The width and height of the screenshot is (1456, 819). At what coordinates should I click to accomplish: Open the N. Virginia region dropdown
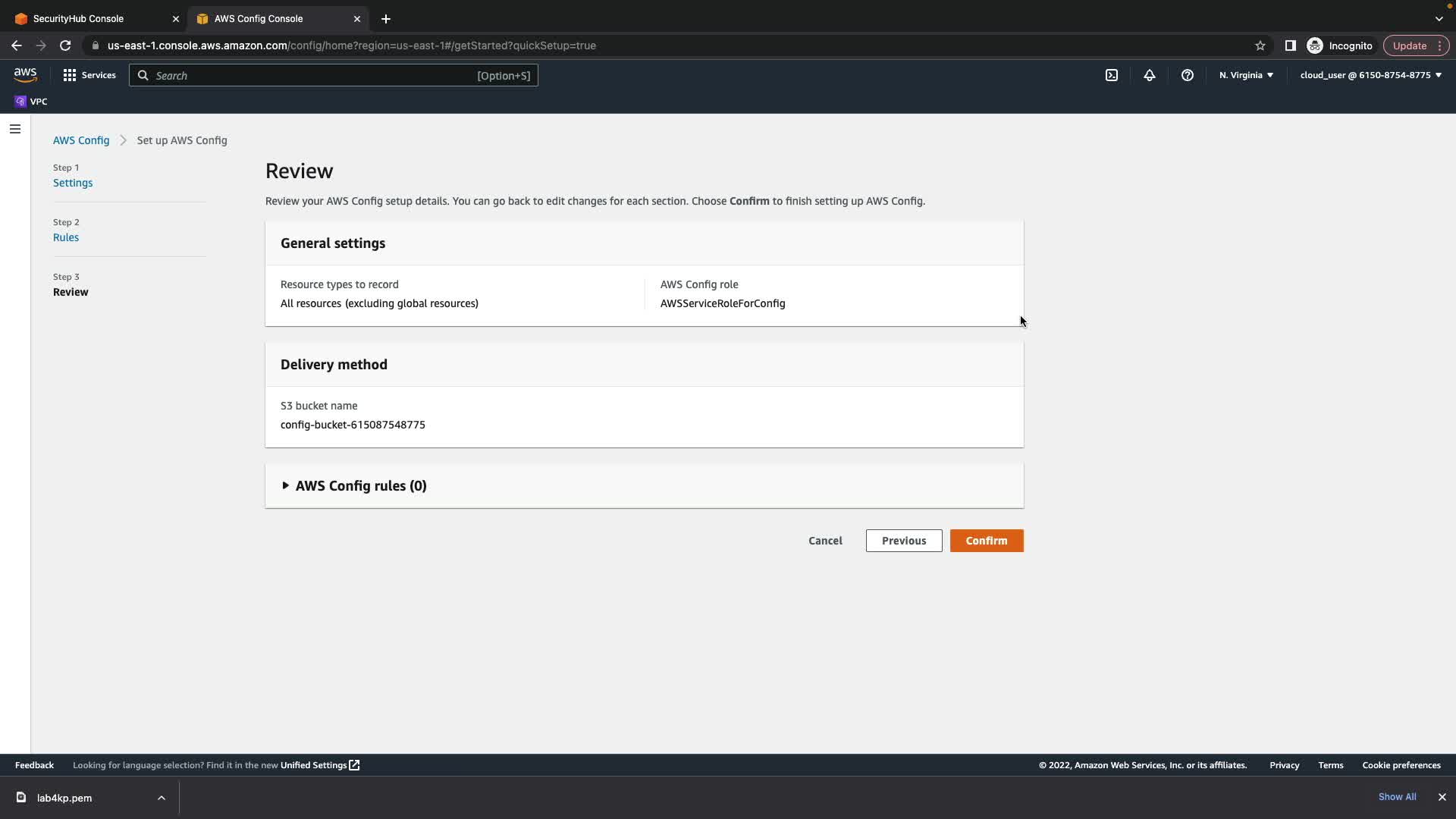(1246, 75)
